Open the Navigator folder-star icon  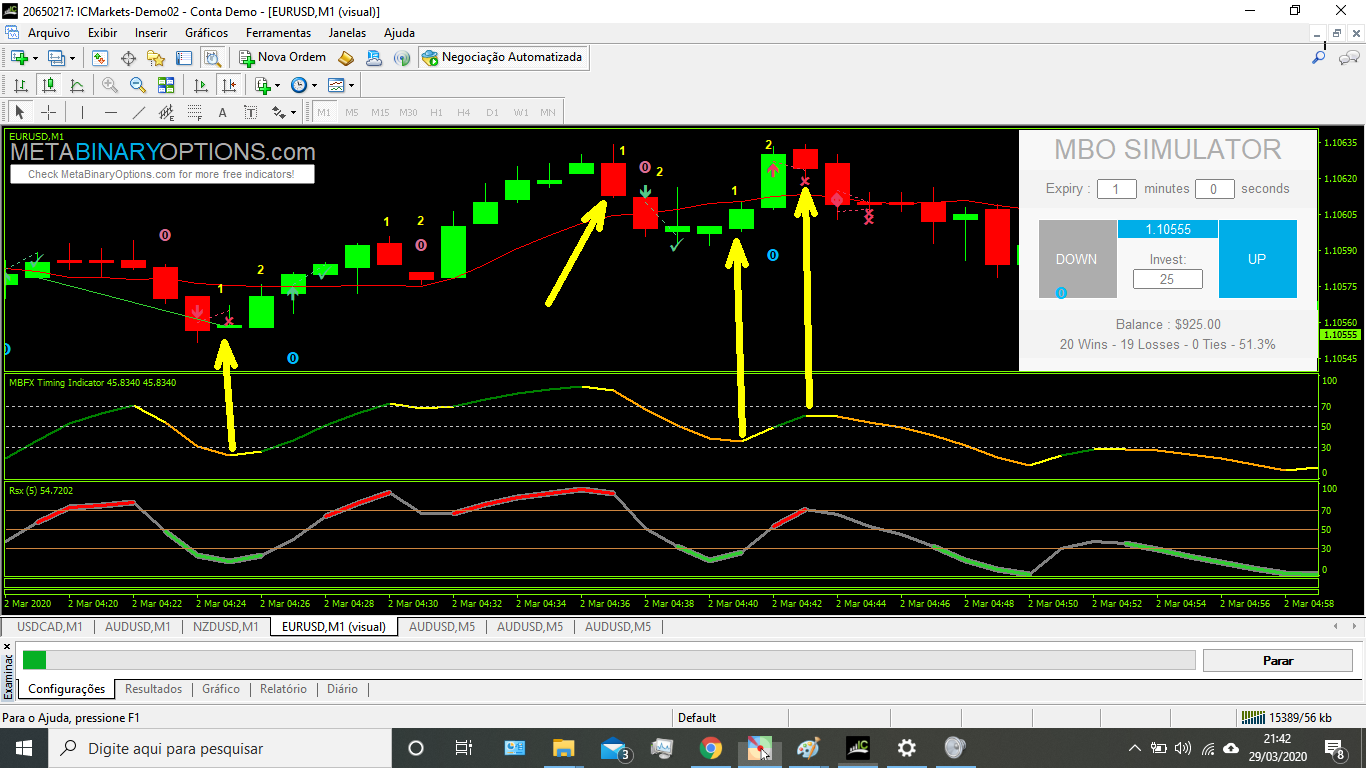(157, 58)
